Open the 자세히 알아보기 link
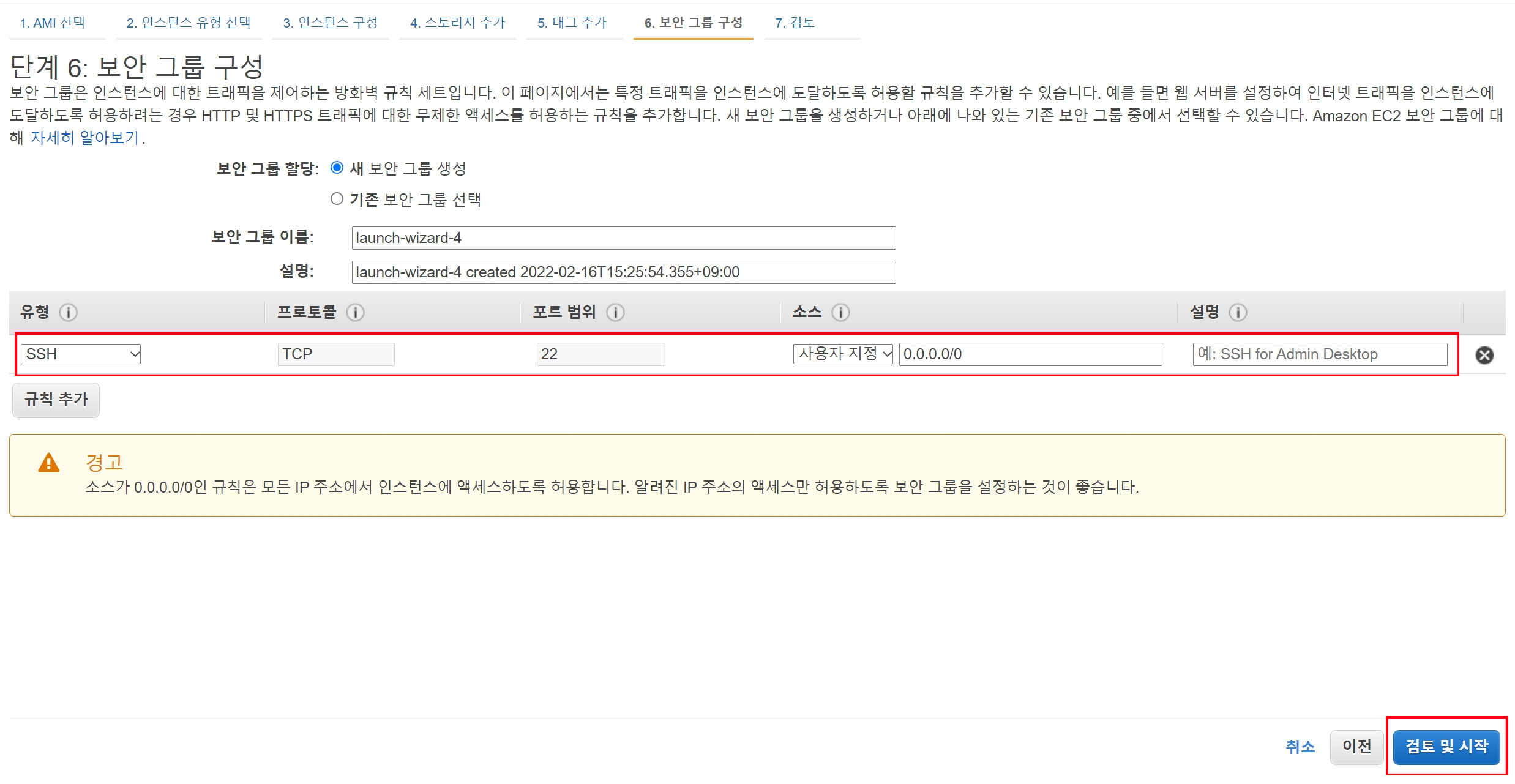Image resolution: width=1515 pixels, height=784 pixels. click(x=85, y=138)
